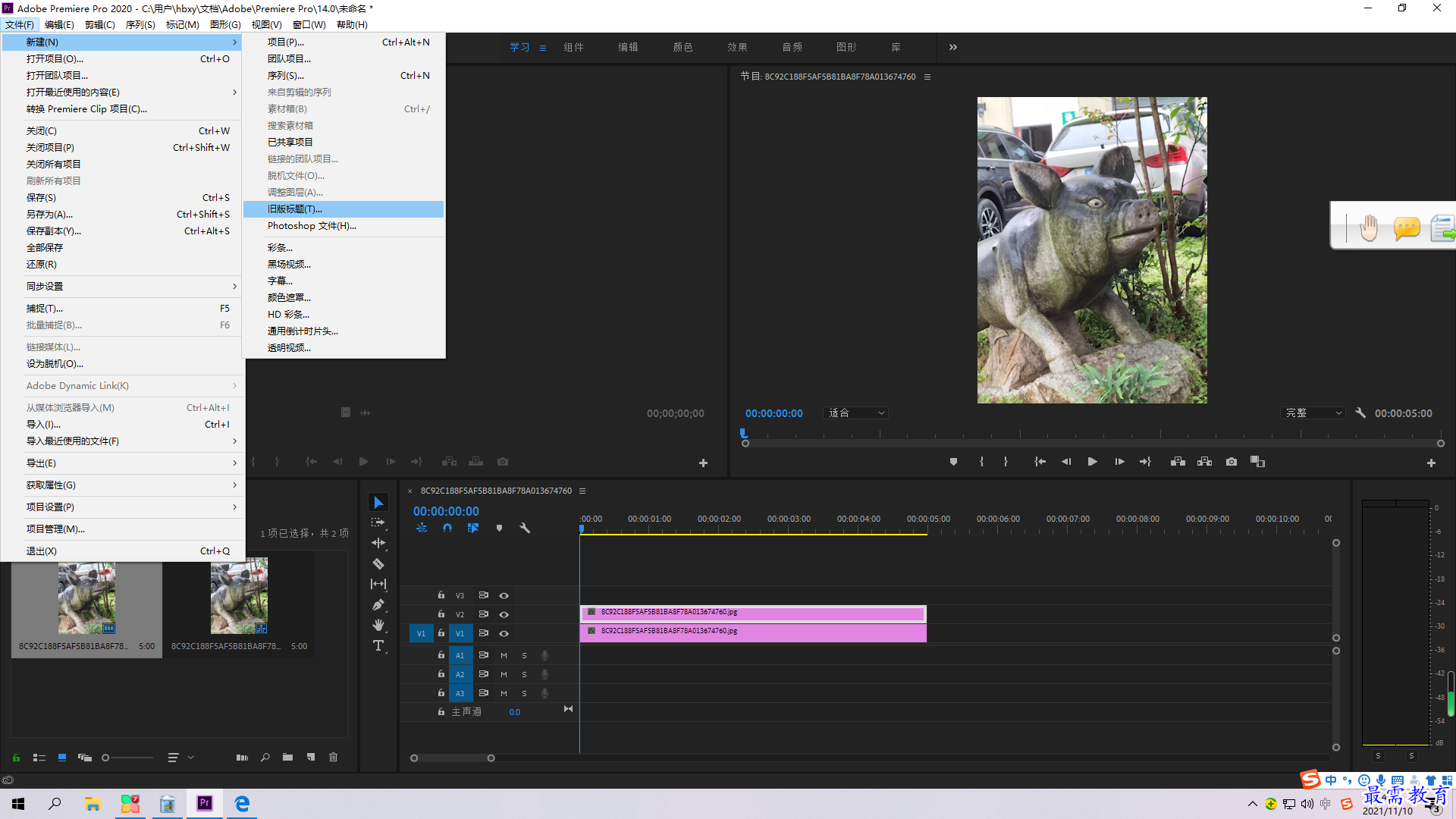This screenshot has height=819, width=1456.
Task: Select the Hand tool in the toolbar
Action: click(378, 625)
